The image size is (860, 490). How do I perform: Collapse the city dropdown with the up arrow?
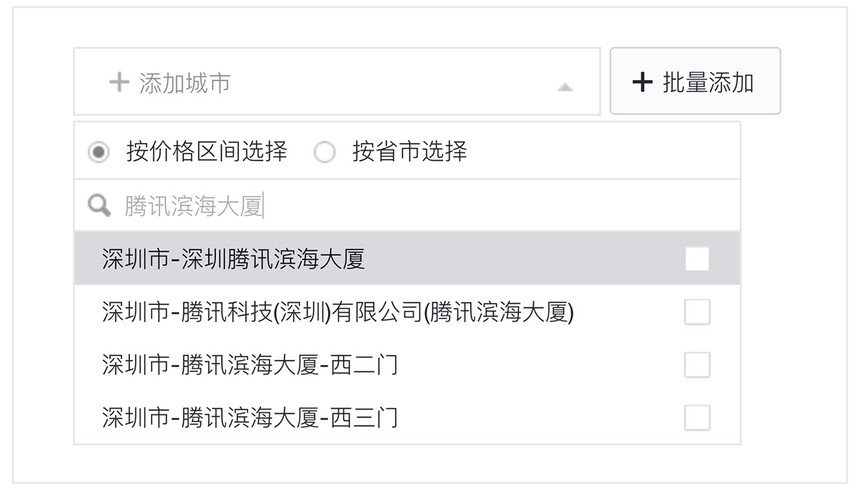[x=565, y=87]
